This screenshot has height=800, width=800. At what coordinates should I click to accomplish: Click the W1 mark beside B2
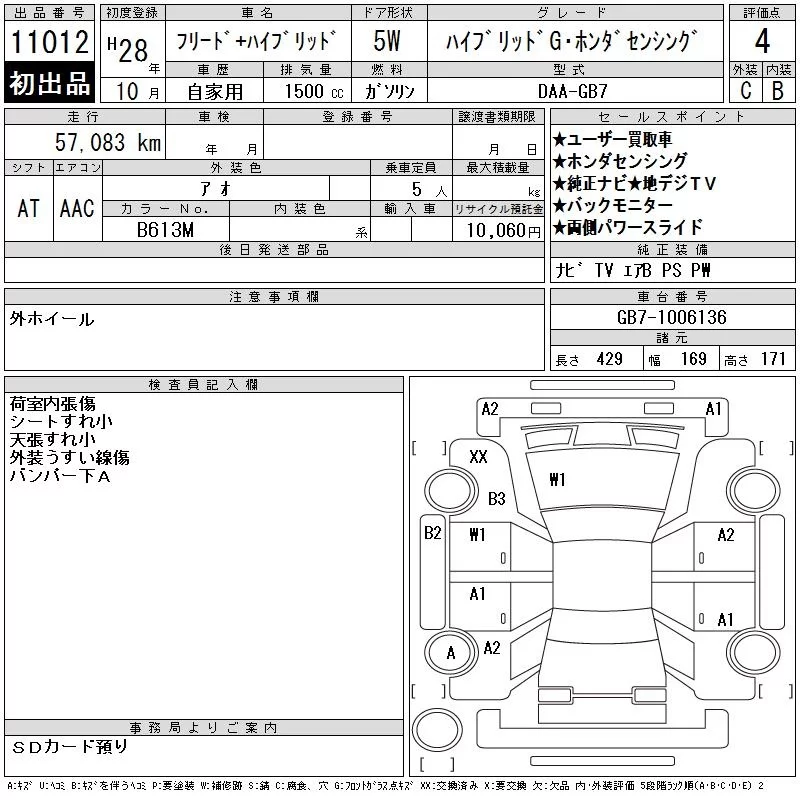point(478,535)
